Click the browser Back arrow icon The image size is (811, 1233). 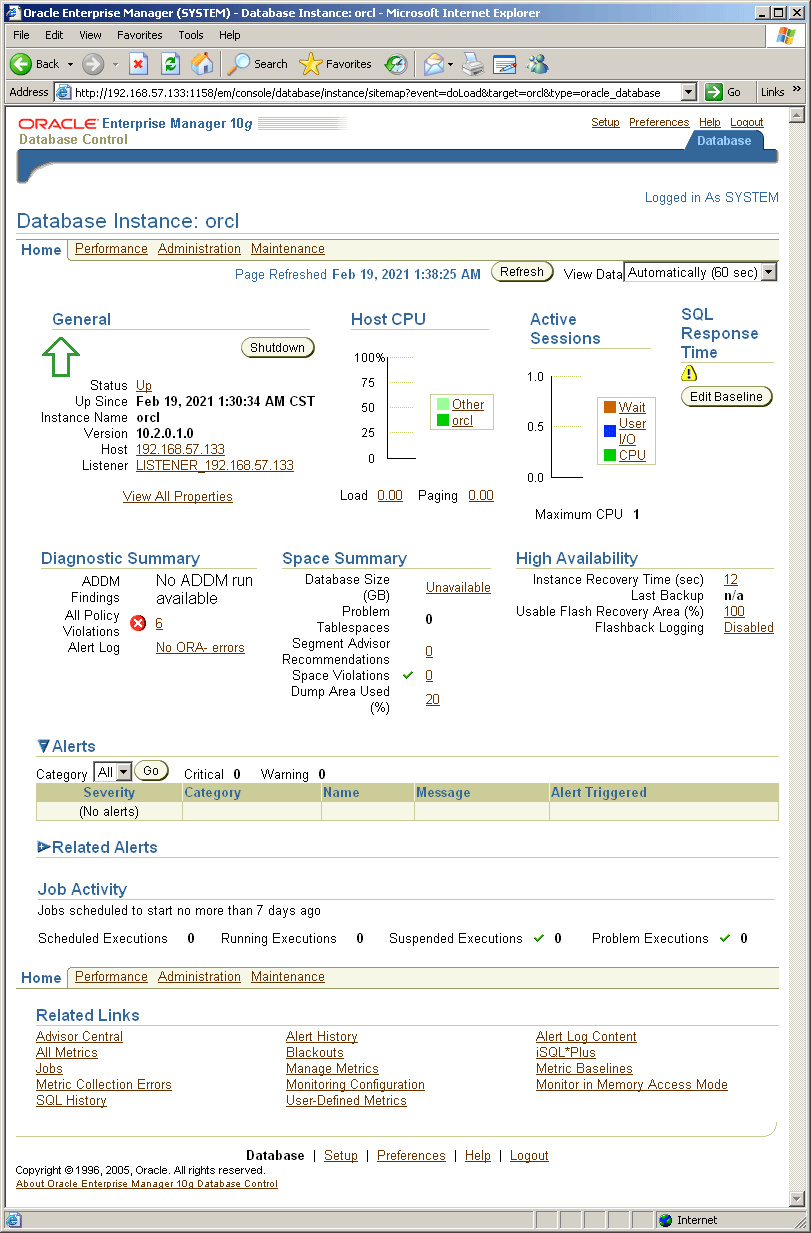21,64
